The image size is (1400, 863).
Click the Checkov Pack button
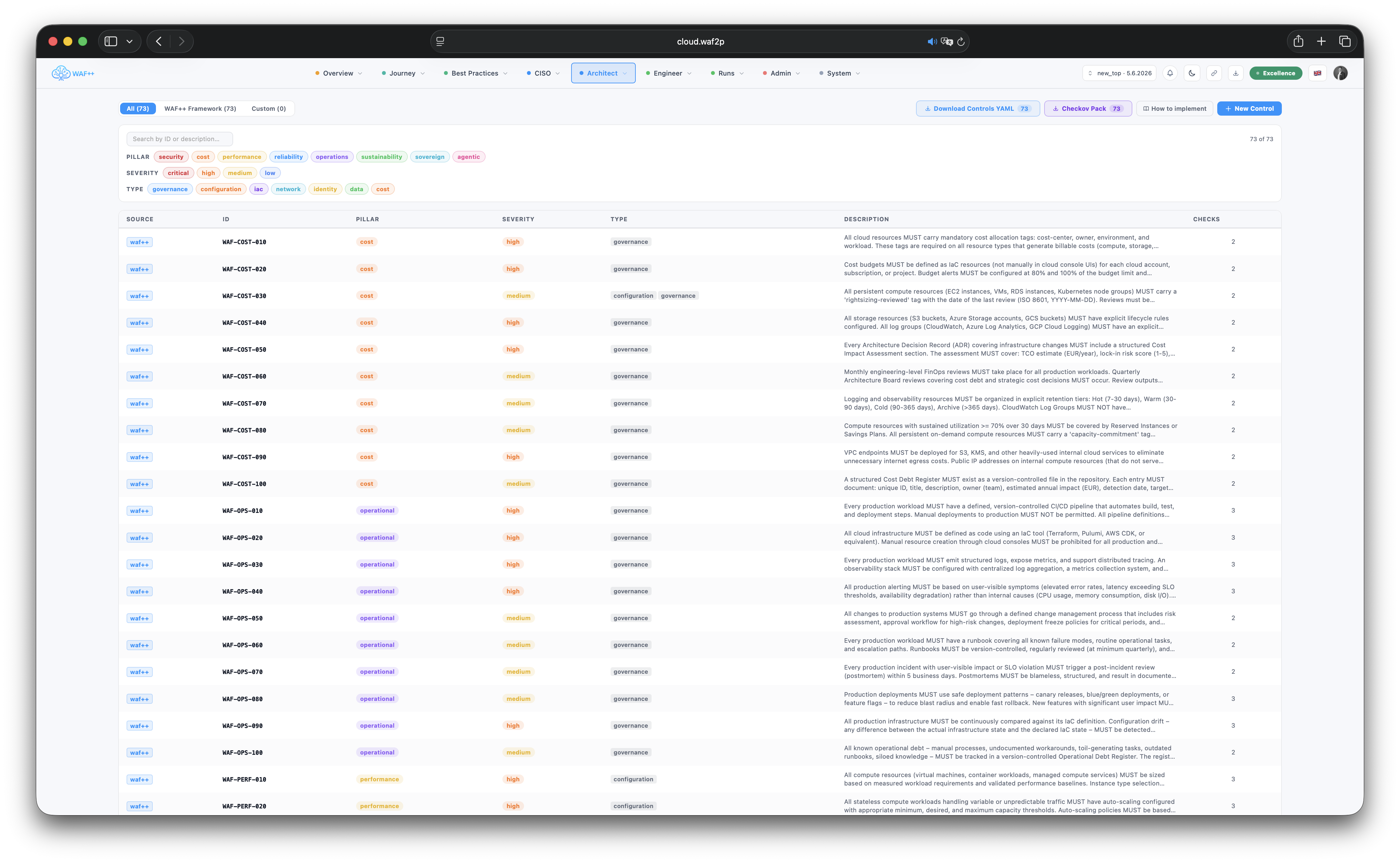pos(1087,109)
